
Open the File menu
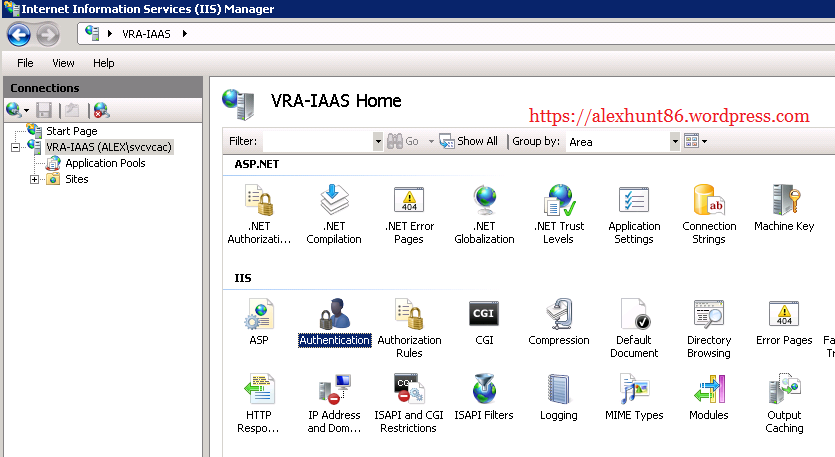pos(25,63)
